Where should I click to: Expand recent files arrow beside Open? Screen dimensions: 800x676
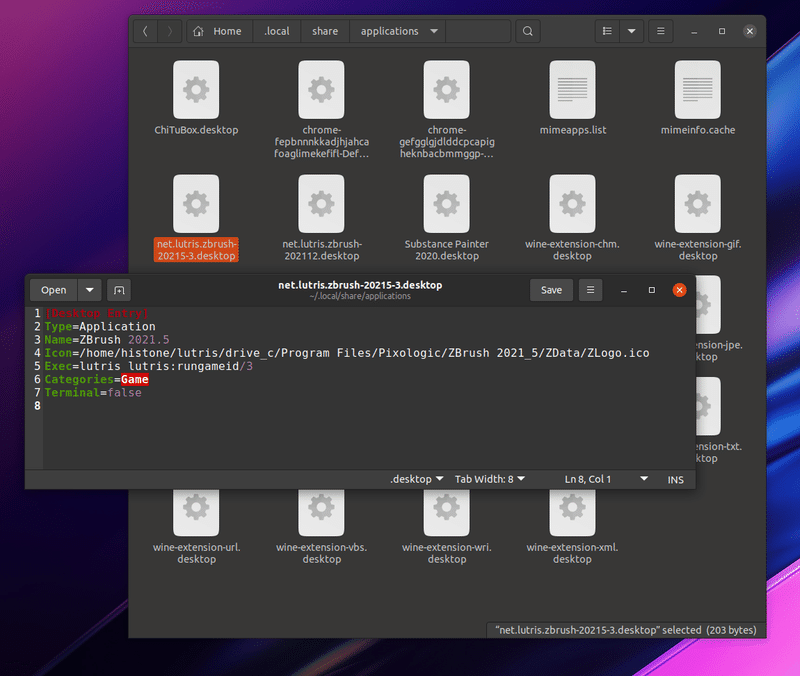90,290
